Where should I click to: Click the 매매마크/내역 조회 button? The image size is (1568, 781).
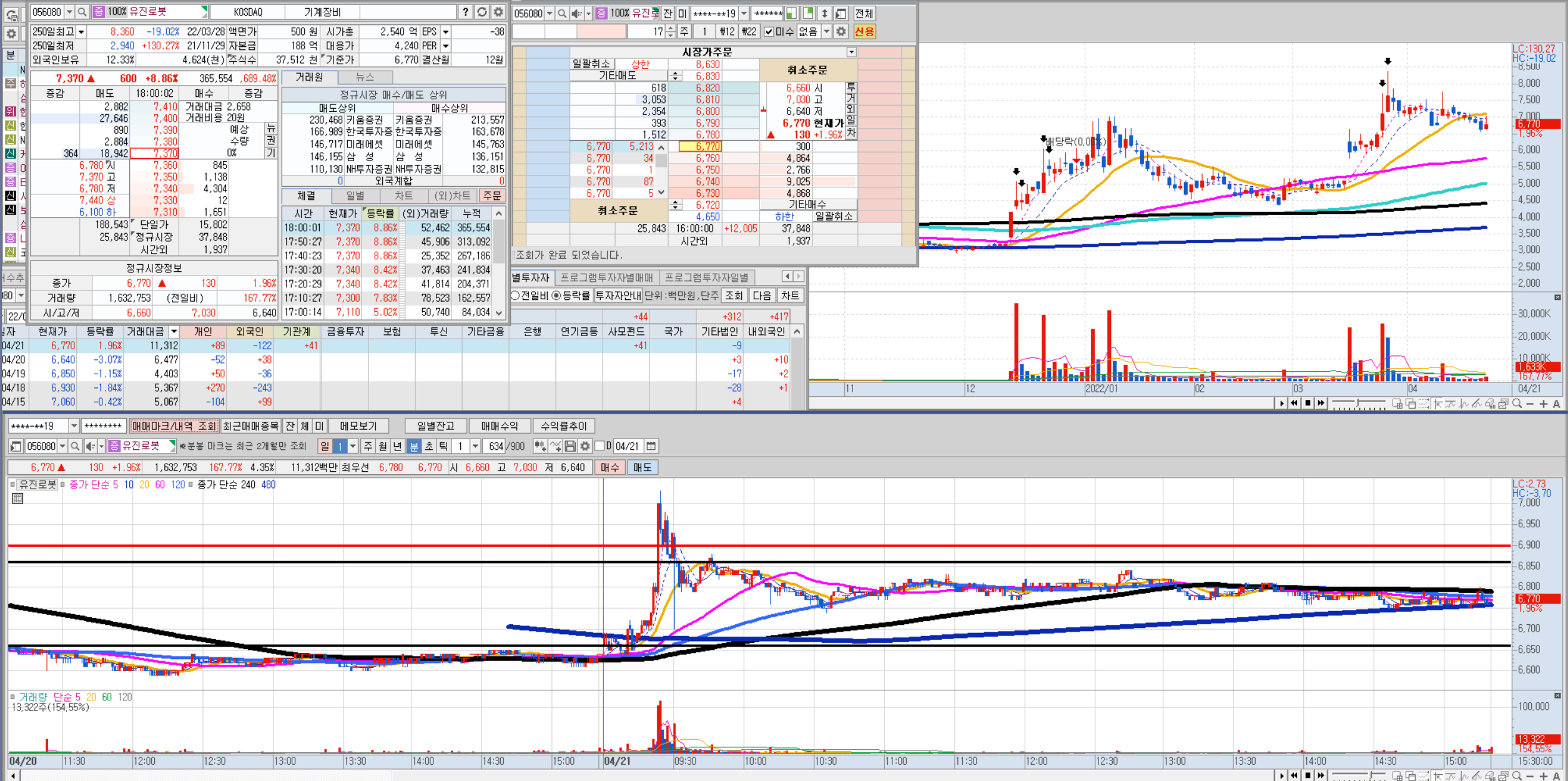[174, 426]
